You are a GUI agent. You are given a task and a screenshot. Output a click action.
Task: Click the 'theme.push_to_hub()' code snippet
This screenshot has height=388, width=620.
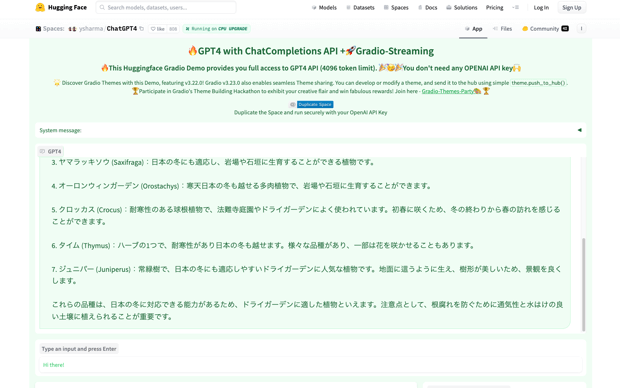[538, 83]
